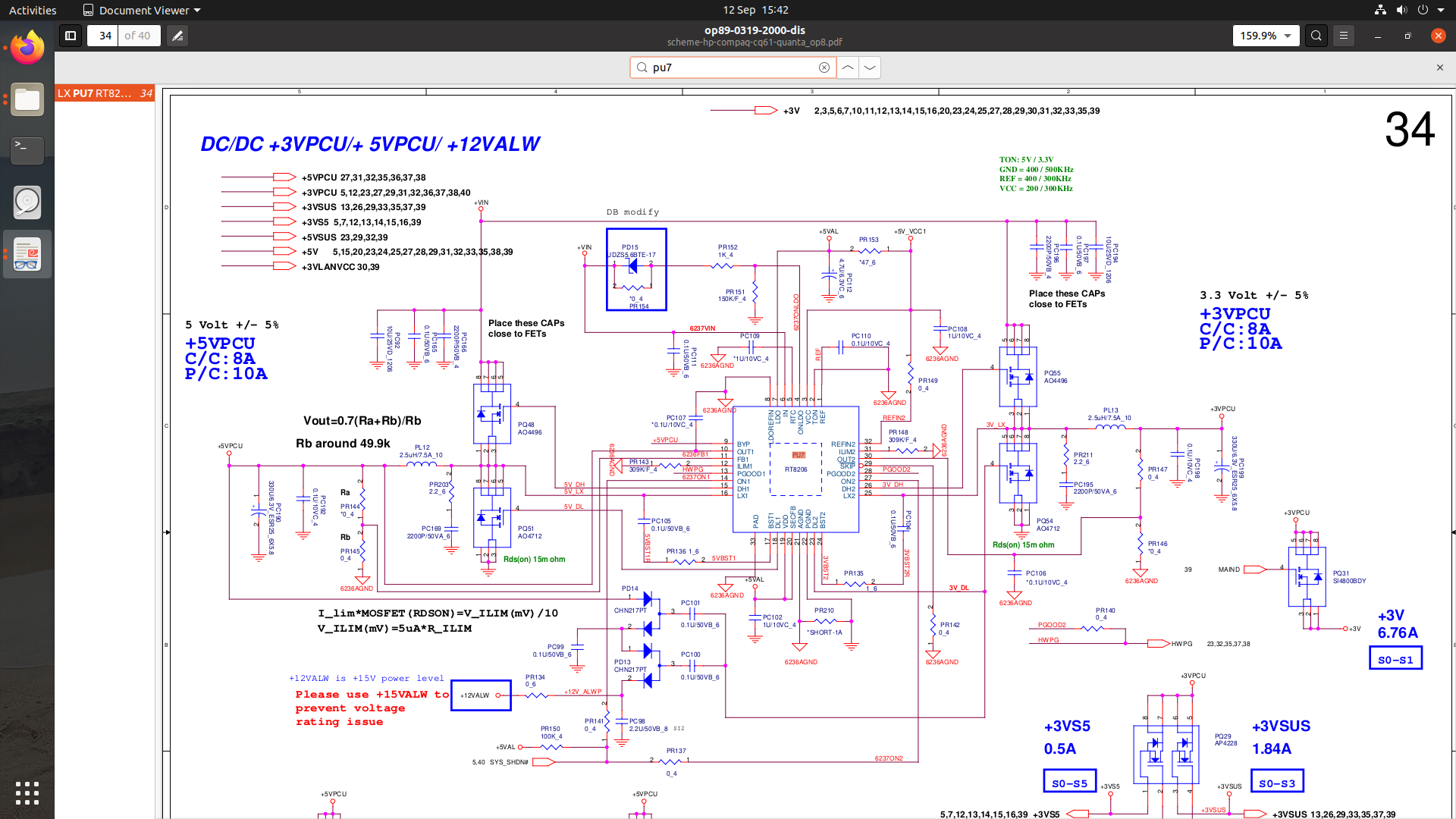
Task: Select the LX PU7 RT82 search result
Action: (x=105, y=93)
